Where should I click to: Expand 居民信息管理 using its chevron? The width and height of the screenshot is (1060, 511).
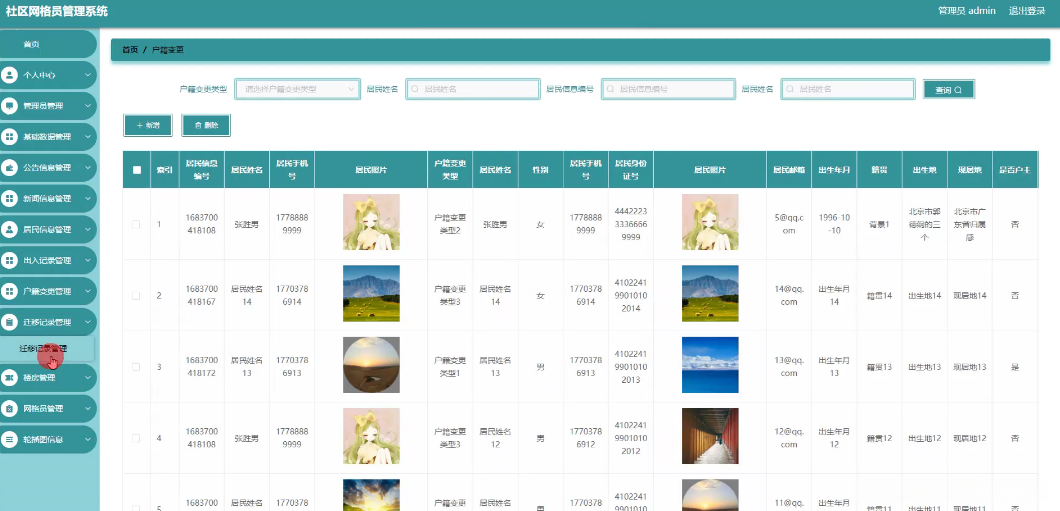(x=88, y=229)
